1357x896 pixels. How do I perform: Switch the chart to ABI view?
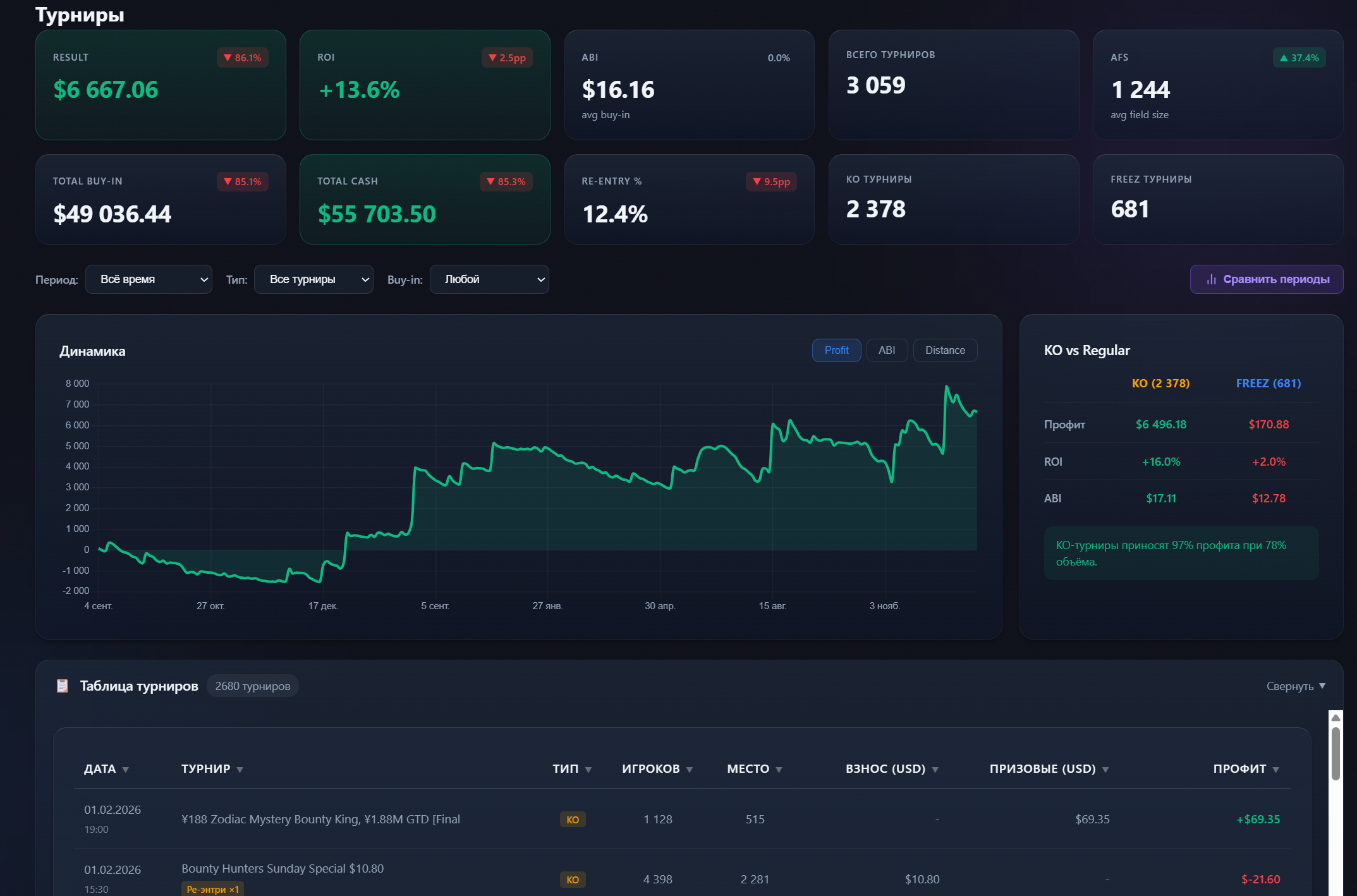tap(887, 350)
